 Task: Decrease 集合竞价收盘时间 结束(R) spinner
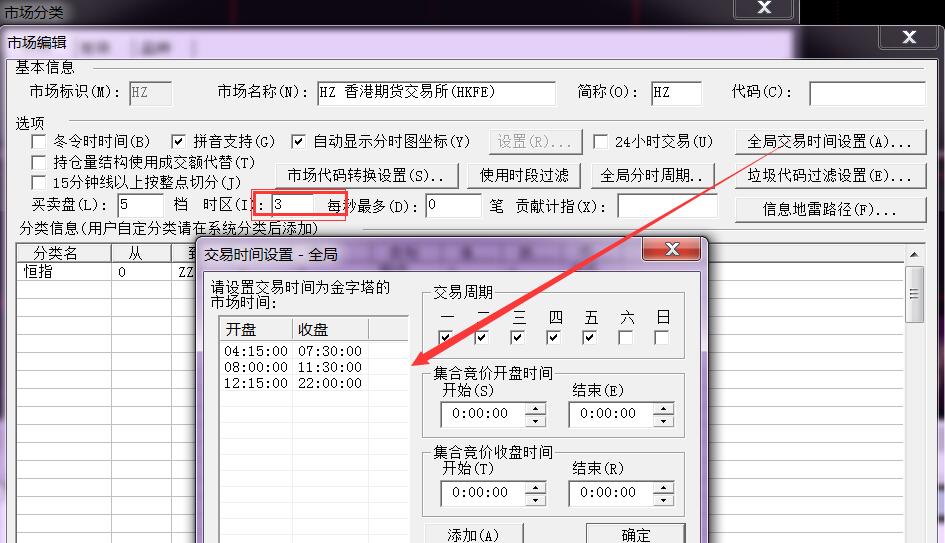[663, 500]
